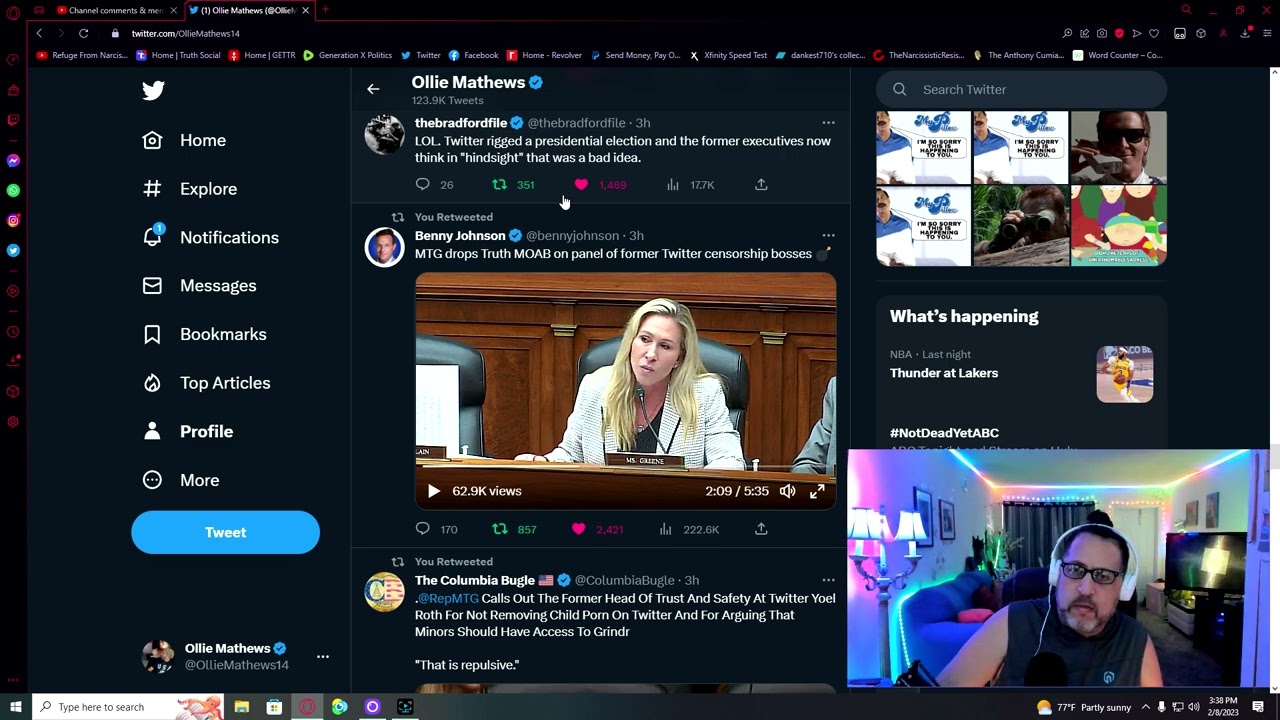
Task: Switch to the Channel comments YouTube tab
Action: [x=115, y=10]
